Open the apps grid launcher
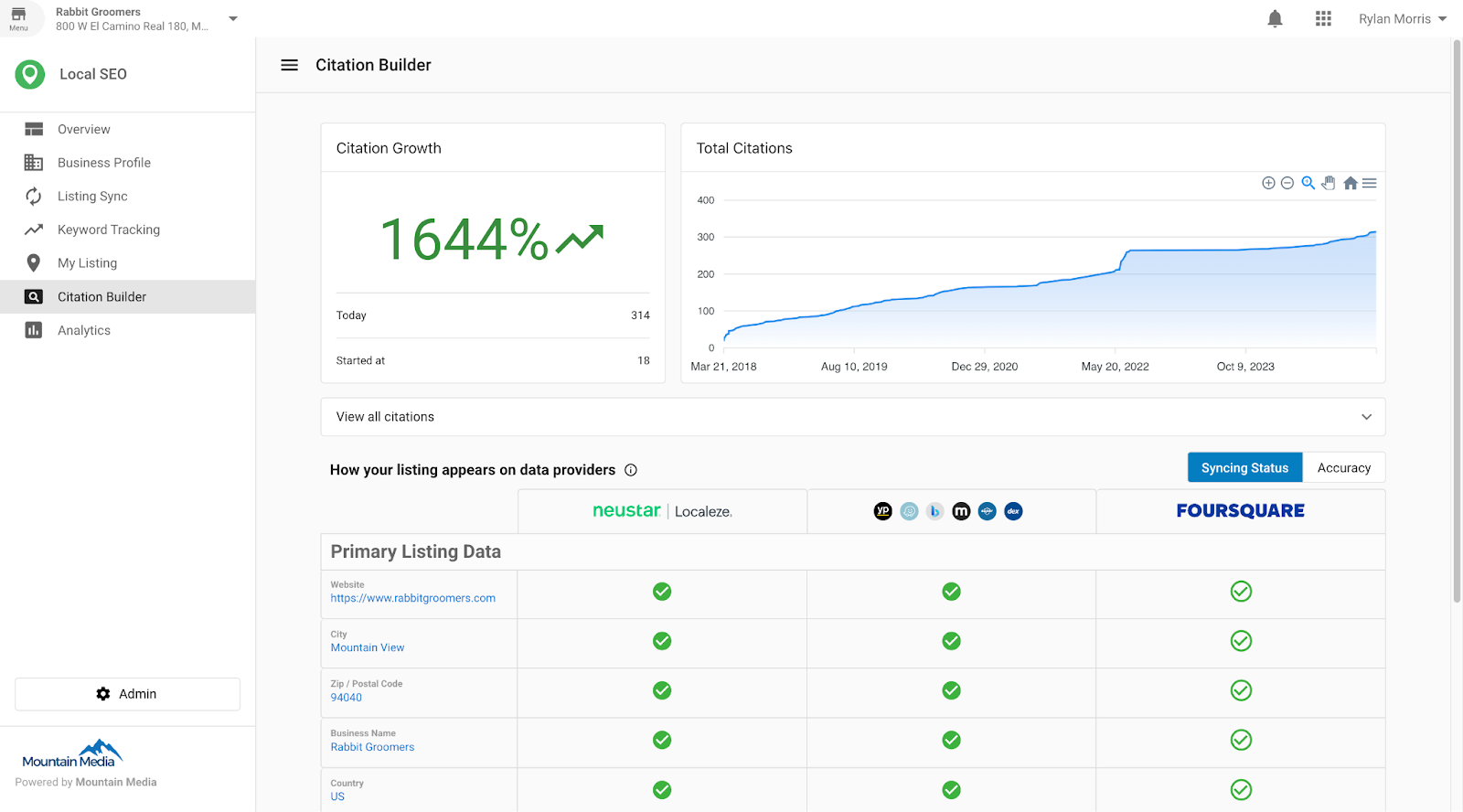 point(1323,19)
